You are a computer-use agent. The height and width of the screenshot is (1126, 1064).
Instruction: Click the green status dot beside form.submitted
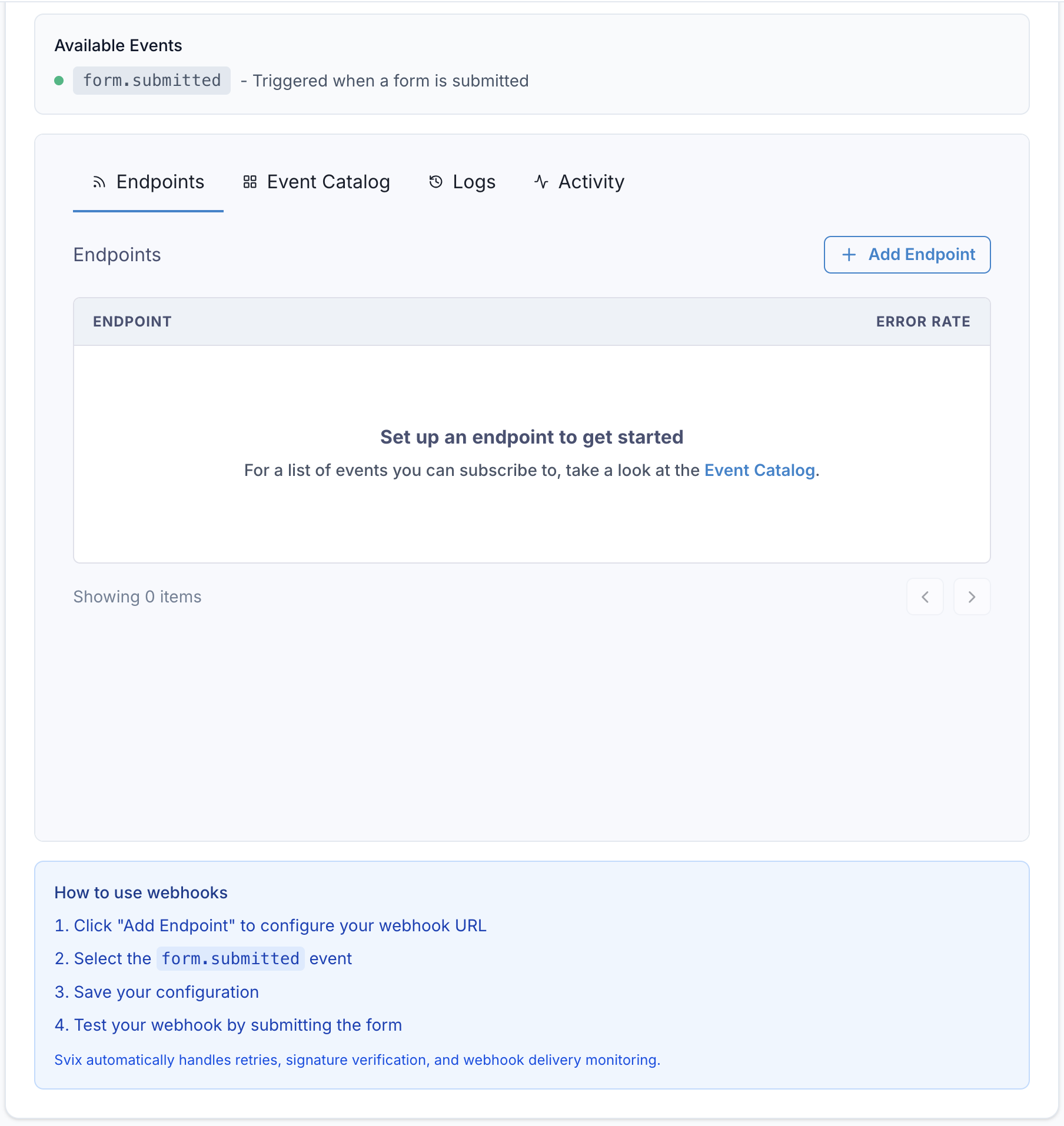pyautogui.click(x=59, y=80)
